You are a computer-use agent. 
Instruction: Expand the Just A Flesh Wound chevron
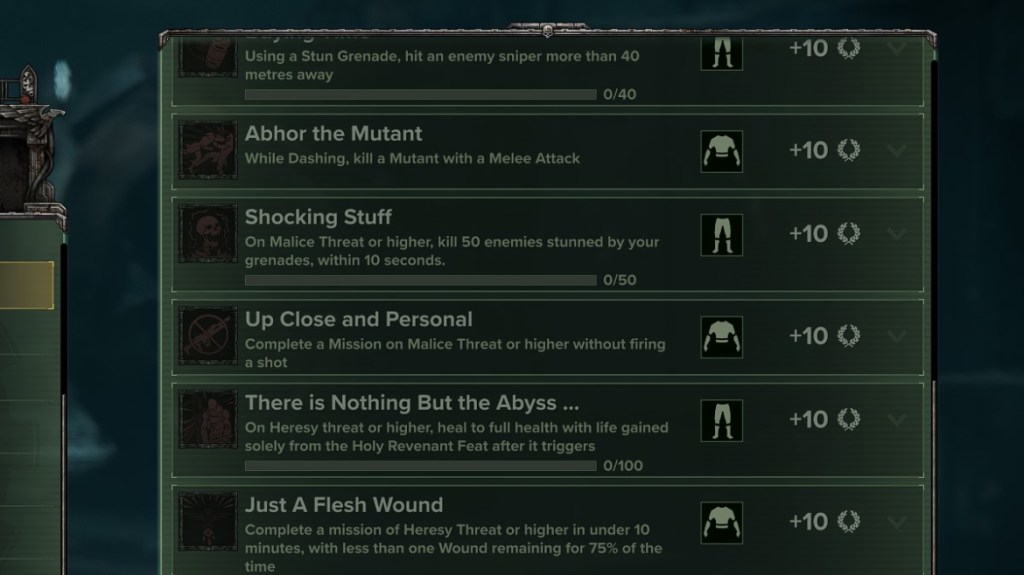click(x=897, y=521)
